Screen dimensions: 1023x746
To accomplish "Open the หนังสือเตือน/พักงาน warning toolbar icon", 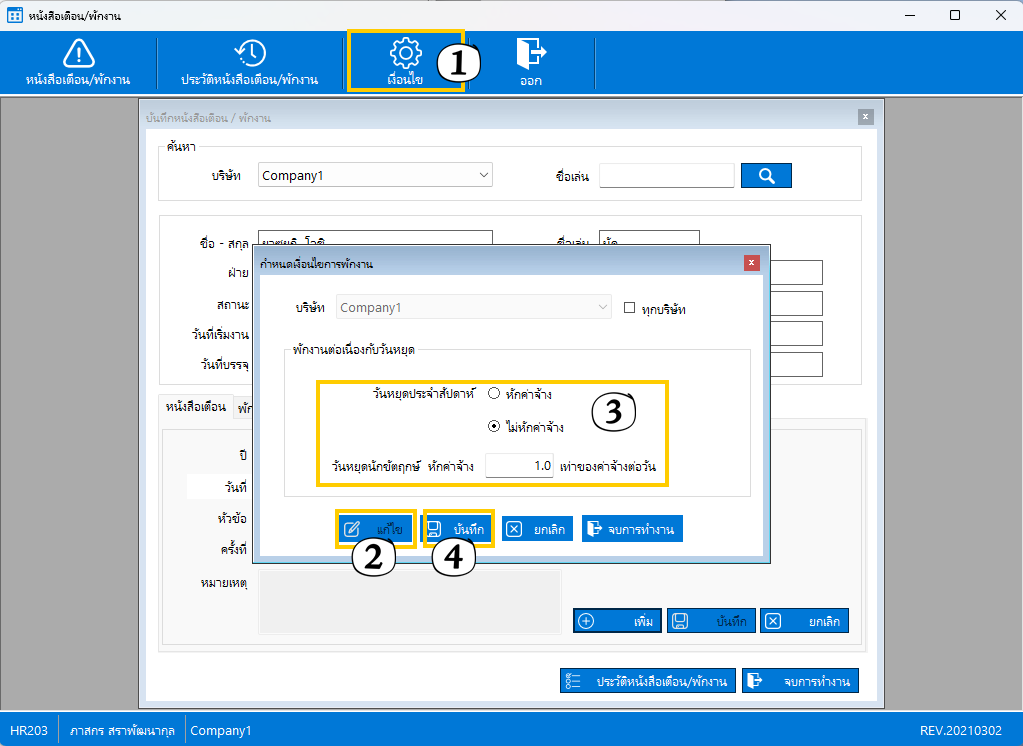I will (x=78, y=54).
